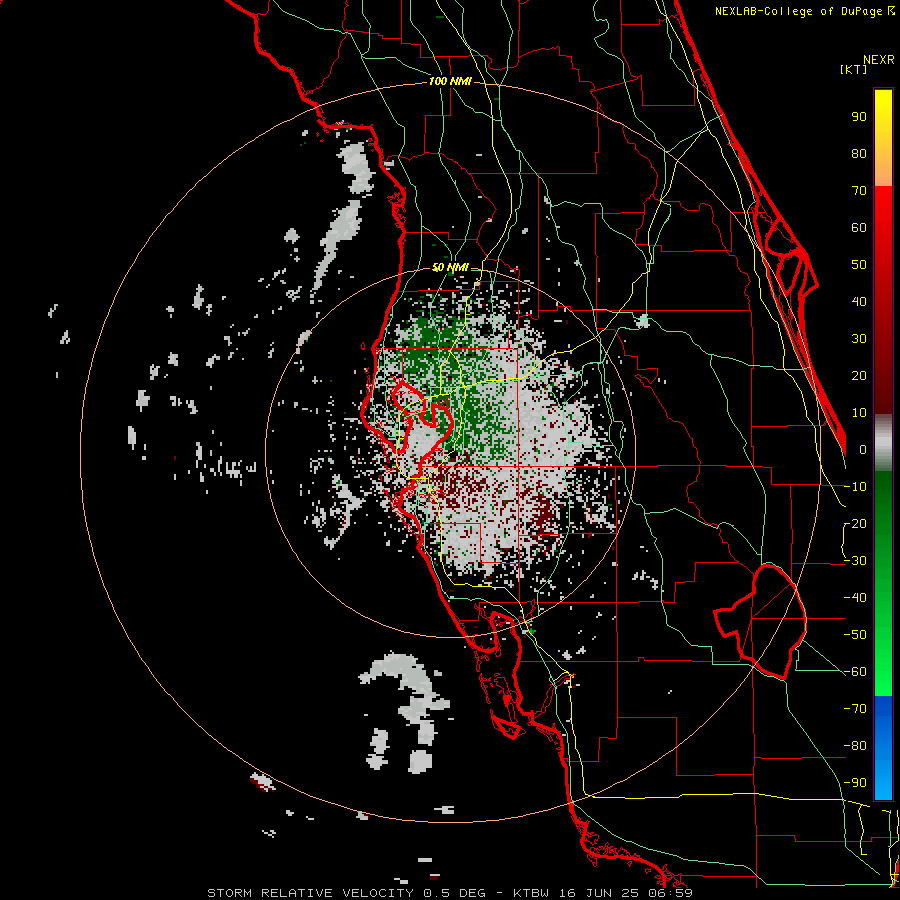The width and height of the screenshot is (900, 900).
Task: Click the -80 scale value
Action: (855, 746)
